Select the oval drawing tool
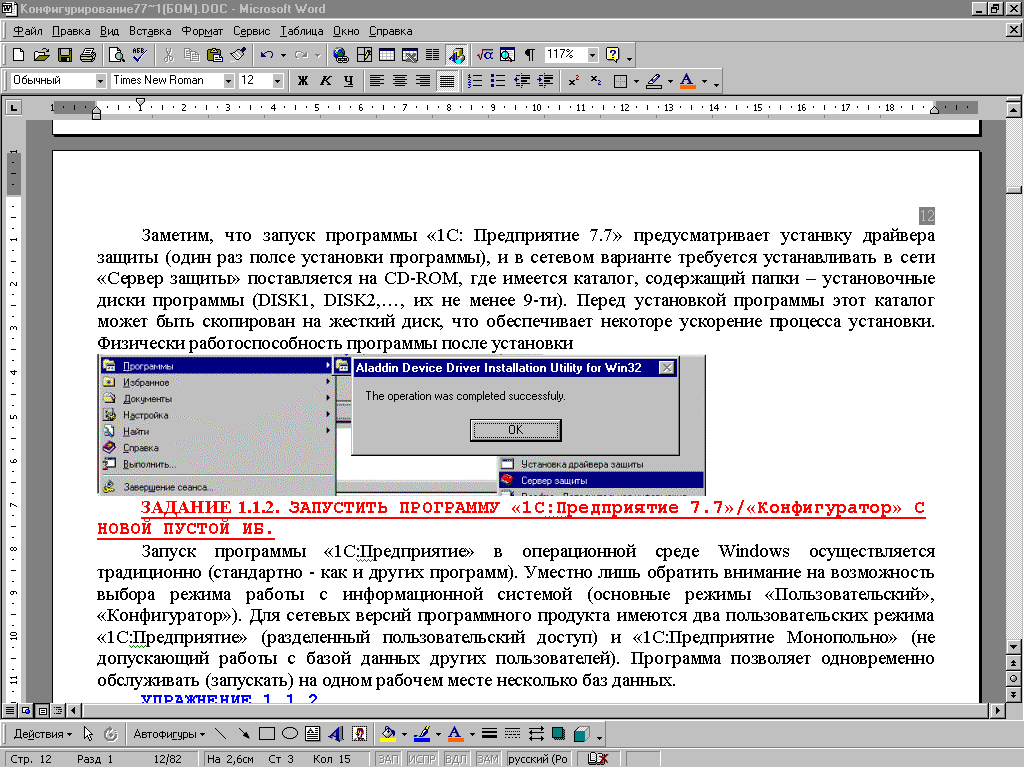 coord(289,734)
